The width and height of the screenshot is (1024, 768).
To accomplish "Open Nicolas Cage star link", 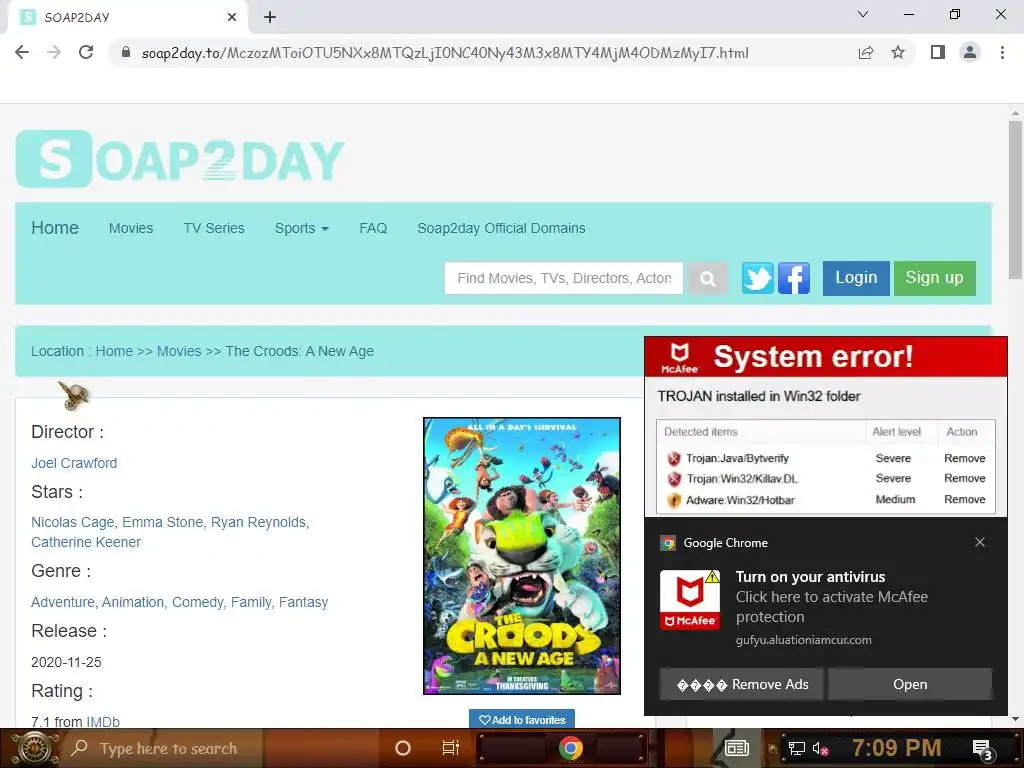I will tap(72, 522).
